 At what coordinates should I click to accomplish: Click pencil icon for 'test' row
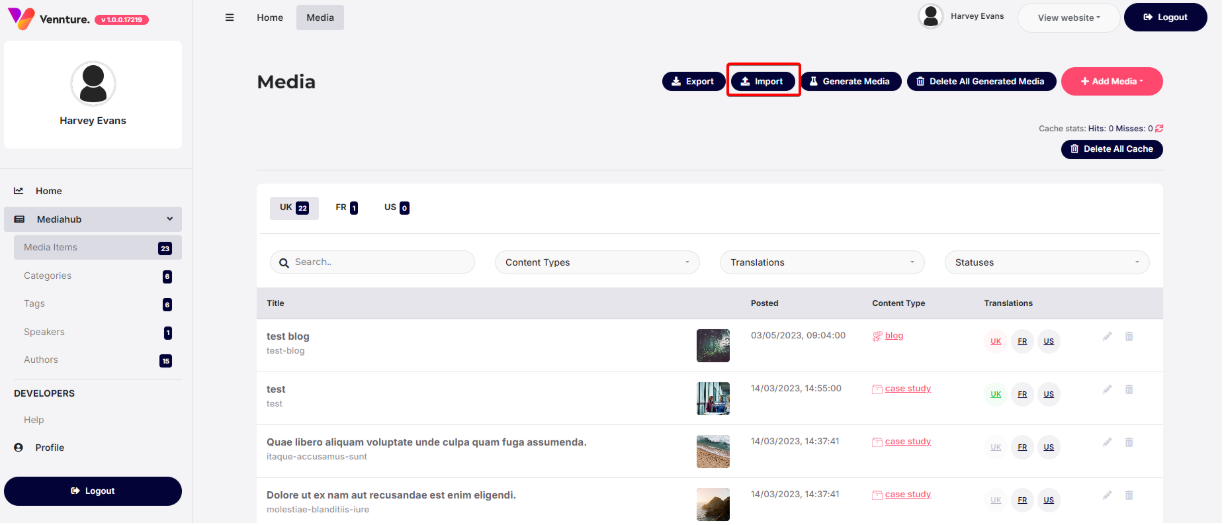pyautogui.click(x=1107, y=389)
